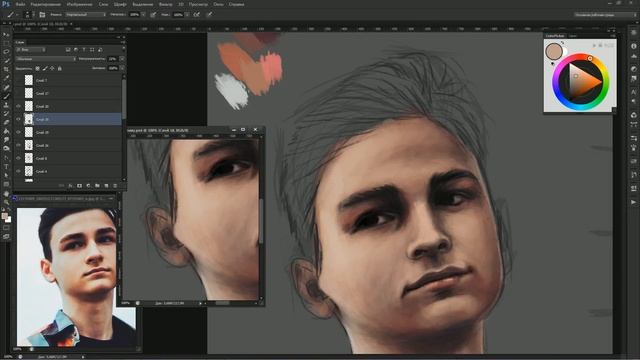Screen dimensions: 640x360
Task: Open the workspace switcher dropdown
Action: tap(605, 14)
